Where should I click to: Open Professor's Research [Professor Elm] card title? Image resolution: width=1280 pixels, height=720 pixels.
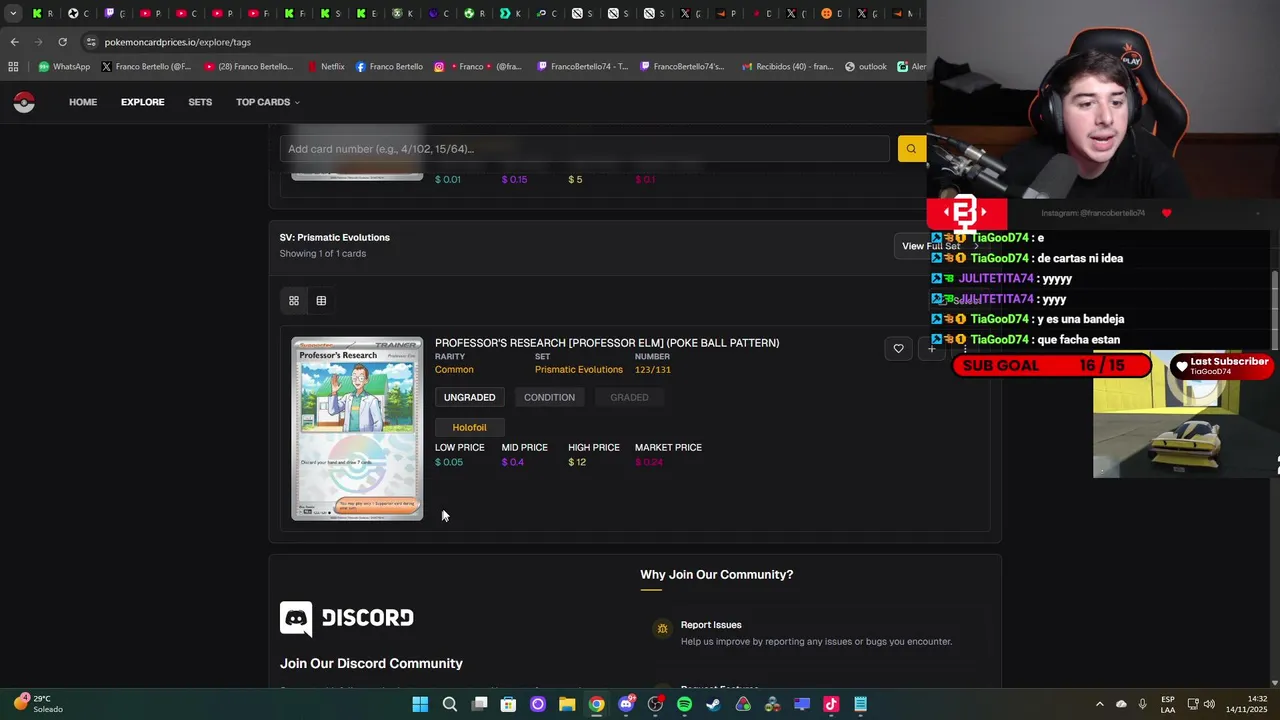607,343
